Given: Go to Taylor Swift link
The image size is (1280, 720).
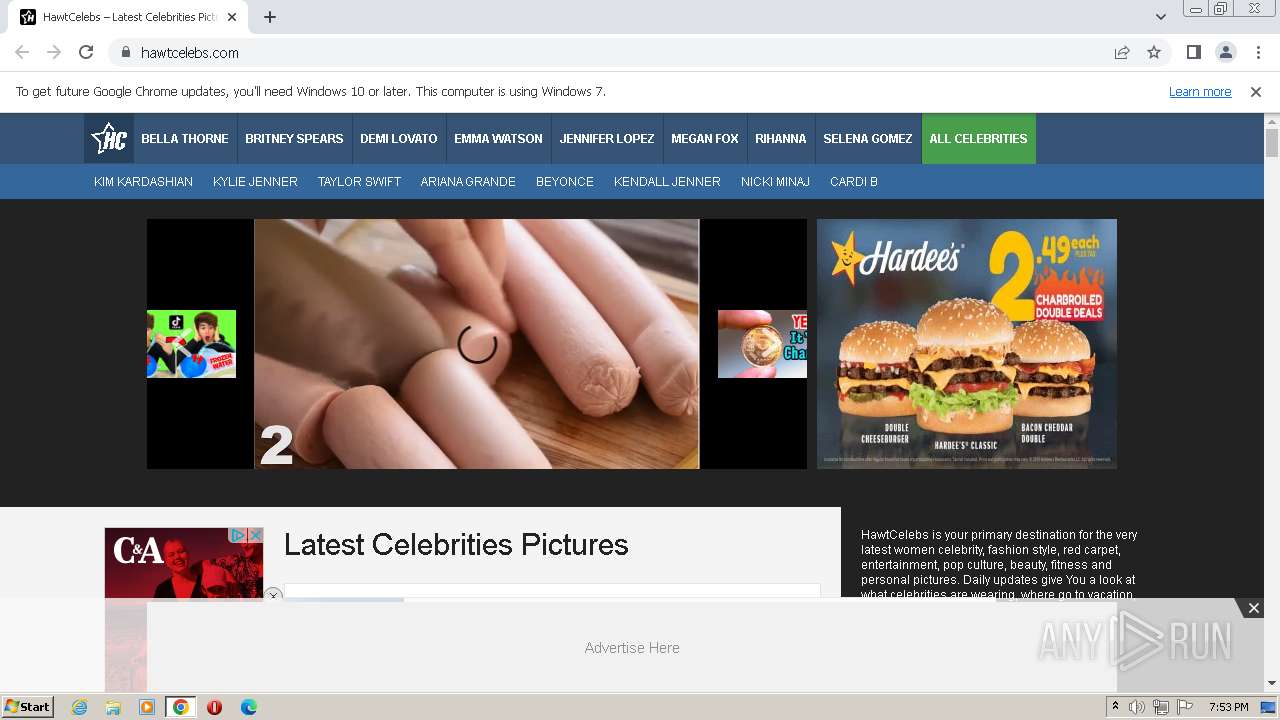Looking at the screenshot, I should [x=359, y=182].
